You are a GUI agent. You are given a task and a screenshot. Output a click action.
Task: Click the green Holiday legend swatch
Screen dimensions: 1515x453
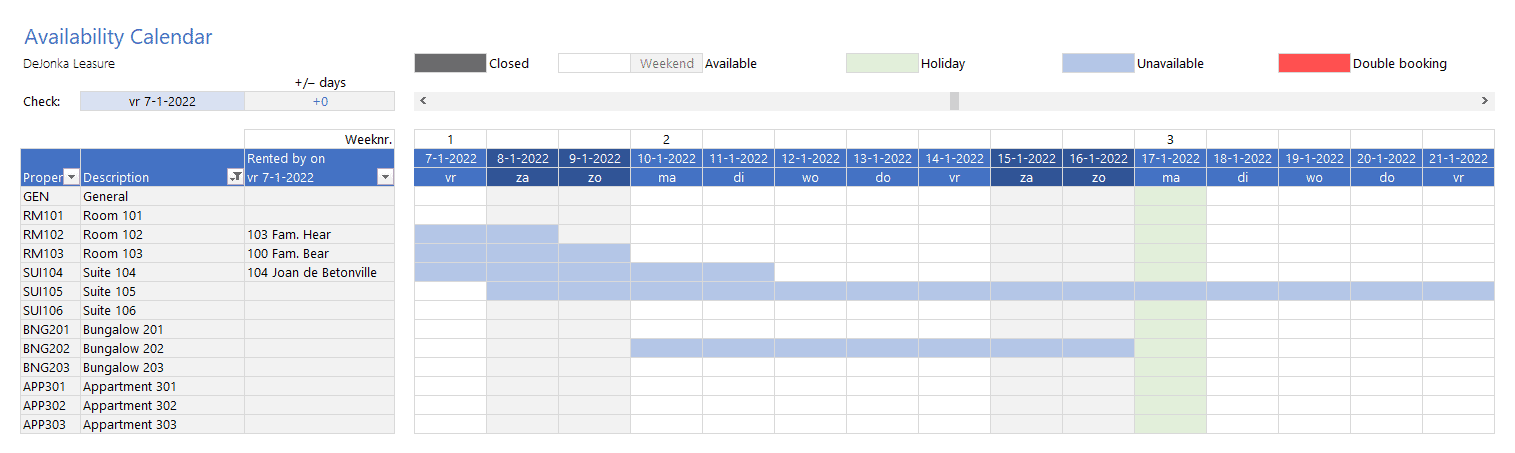[882, 63]
